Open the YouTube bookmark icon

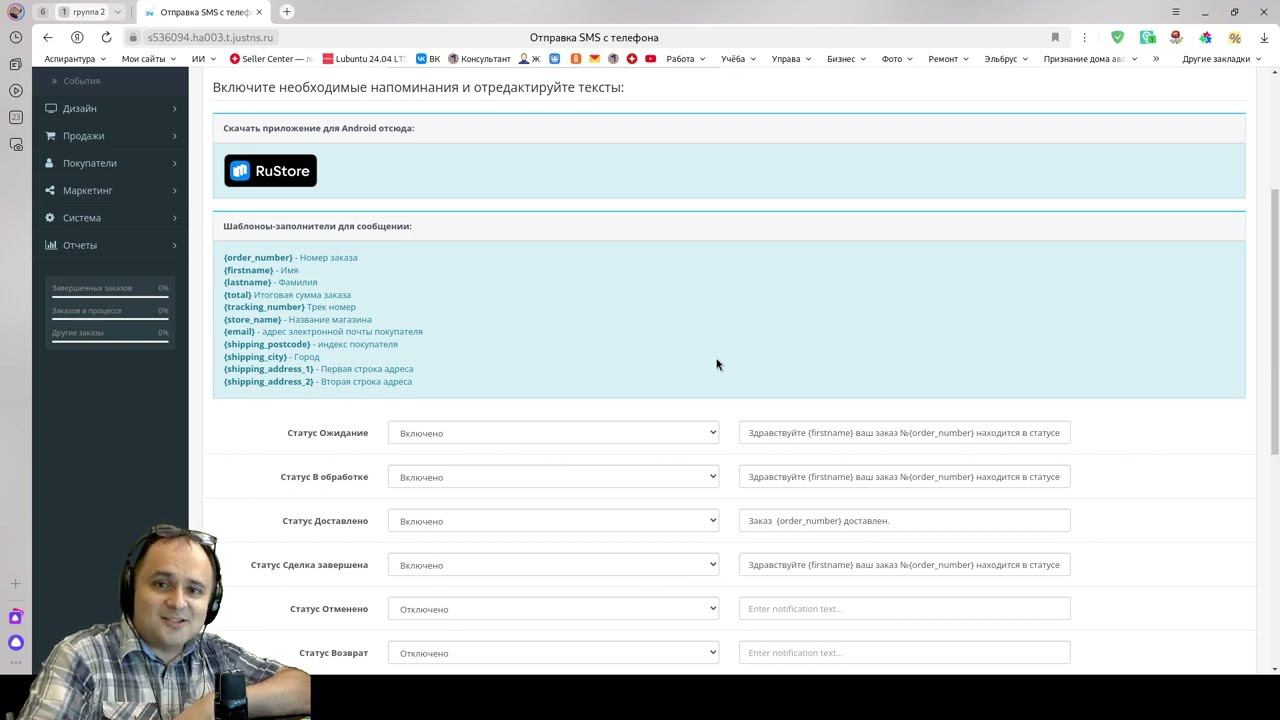click(x=650, y=59)
